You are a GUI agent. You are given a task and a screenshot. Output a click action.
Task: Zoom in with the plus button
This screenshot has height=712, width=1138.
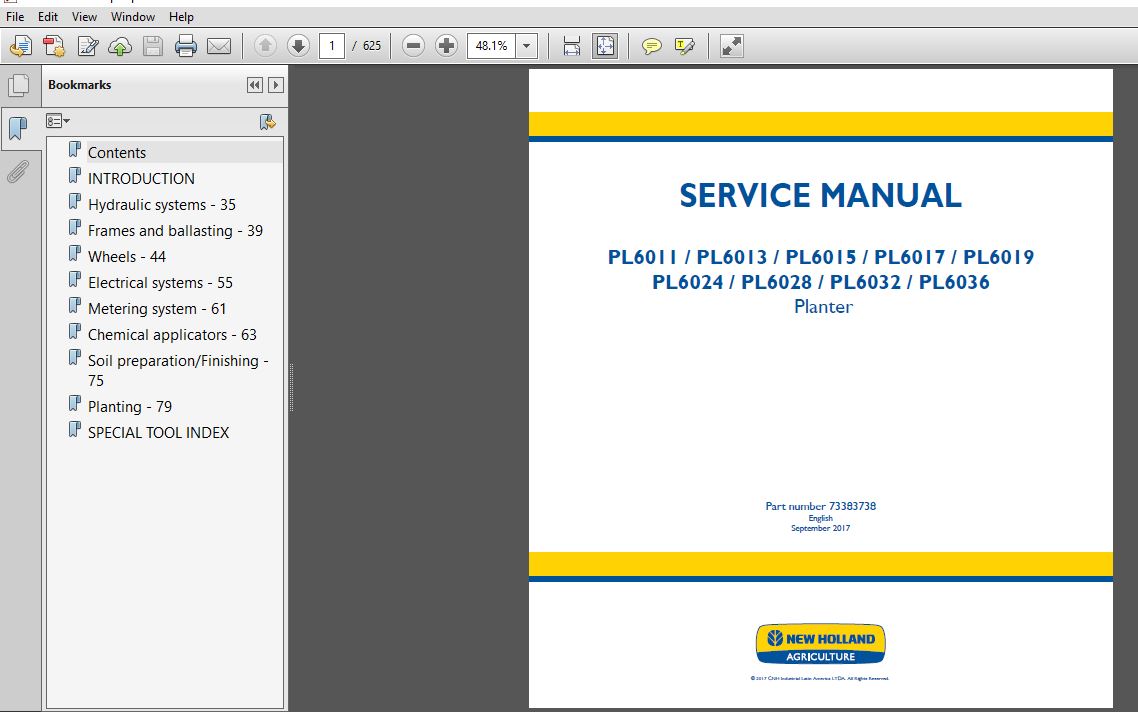(446, 46)
